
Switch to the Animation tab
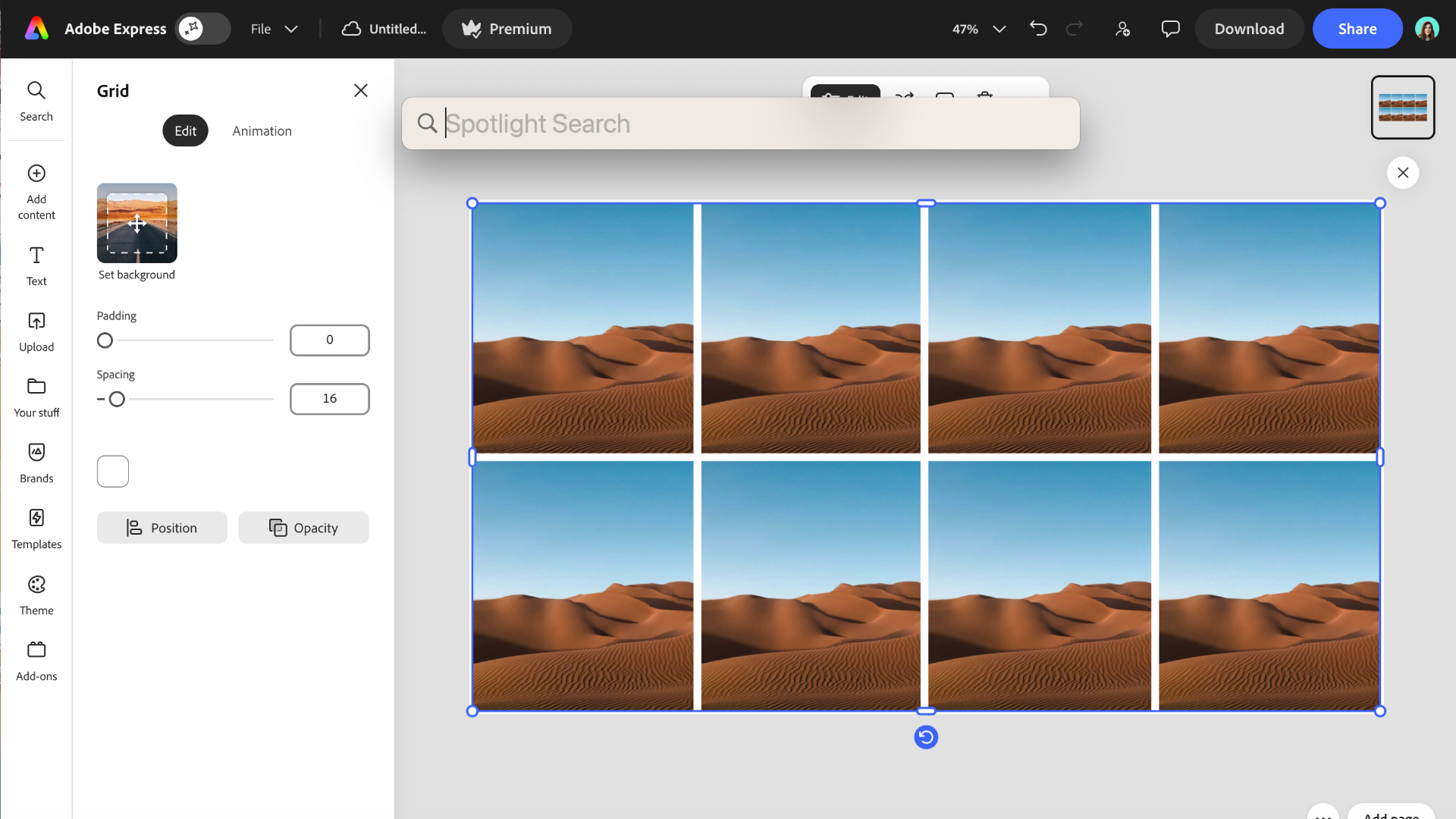point(262,131)
